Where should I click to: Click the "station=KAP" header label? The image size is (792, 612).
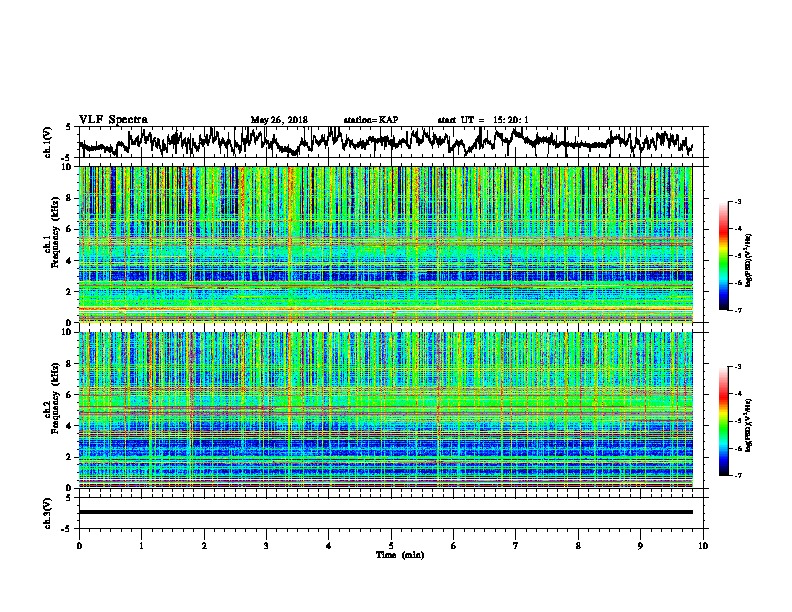coord(371,120)
